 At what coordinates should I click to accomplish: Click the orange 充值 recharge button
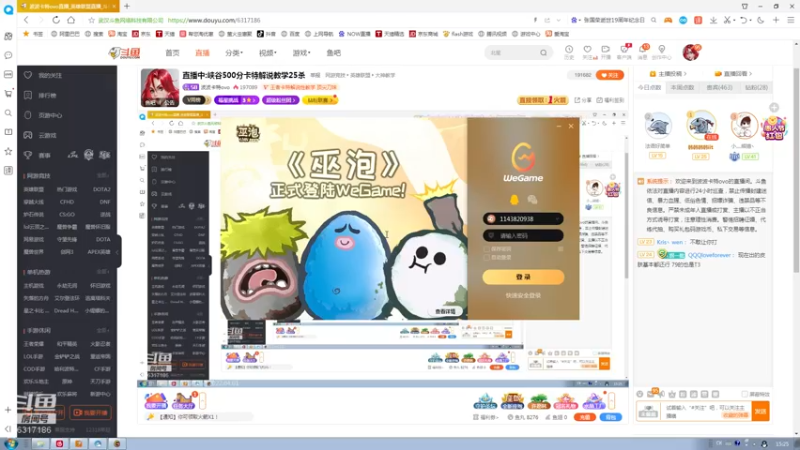tap(585, 417)
